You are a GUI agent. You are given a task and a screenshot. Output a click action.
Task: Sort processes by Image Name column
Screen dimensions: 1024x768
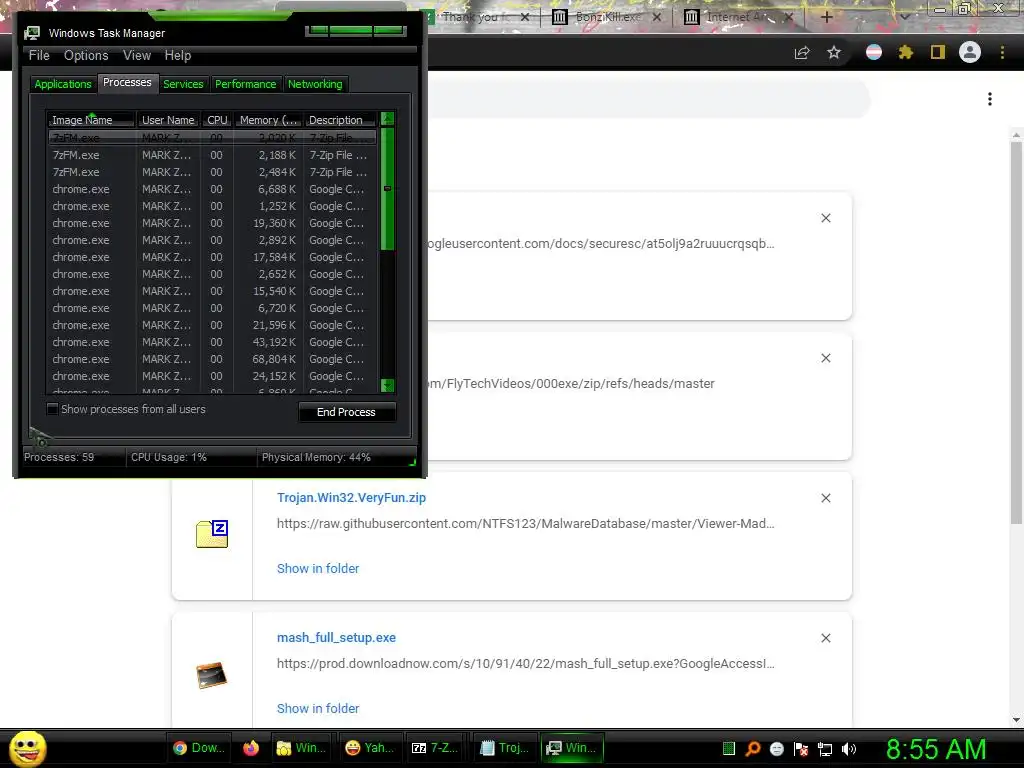pyautogui.click(x=91, y=120)
